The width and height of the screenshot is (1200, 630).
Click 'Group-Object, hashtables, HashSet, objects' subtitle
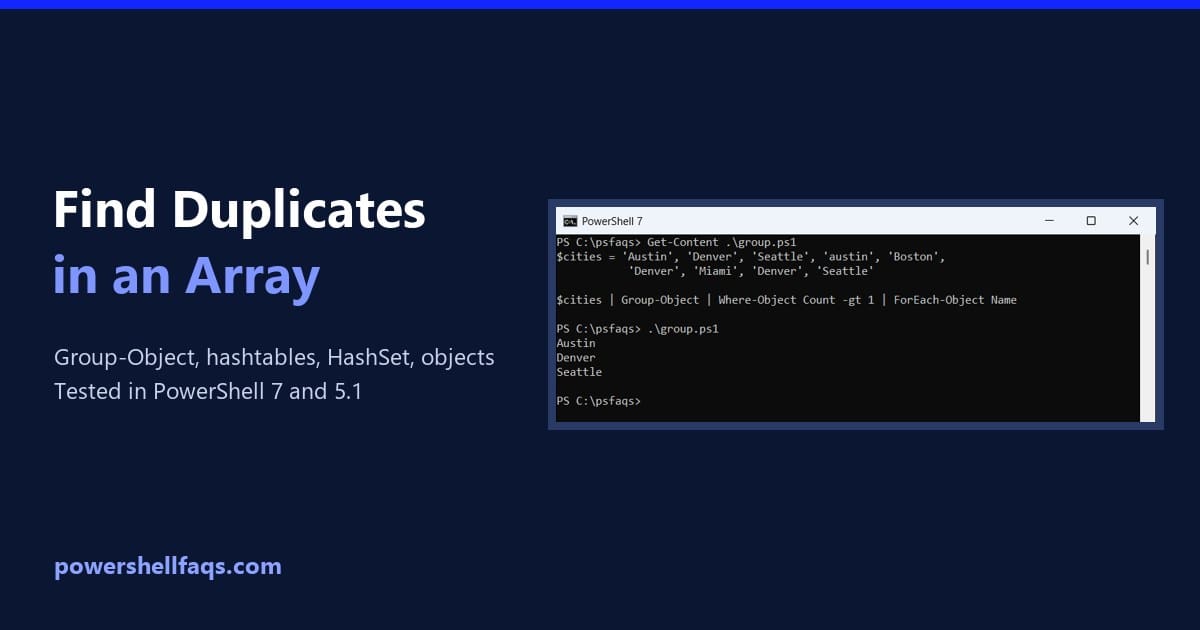[x=274, y=358]
